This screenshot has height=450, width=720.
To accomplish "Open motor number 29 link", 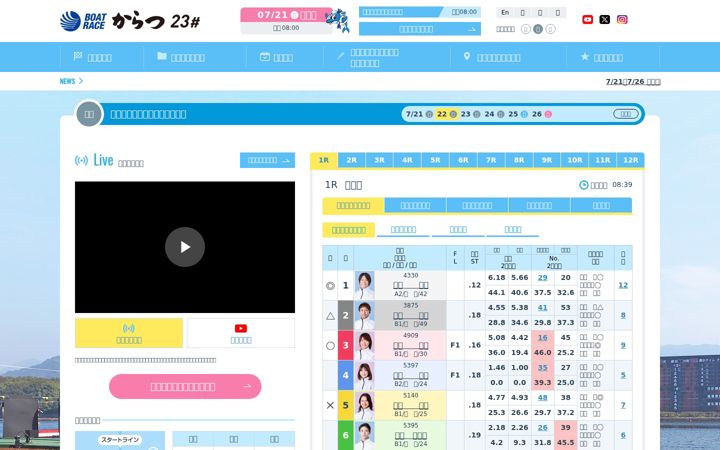I will 542,278.
